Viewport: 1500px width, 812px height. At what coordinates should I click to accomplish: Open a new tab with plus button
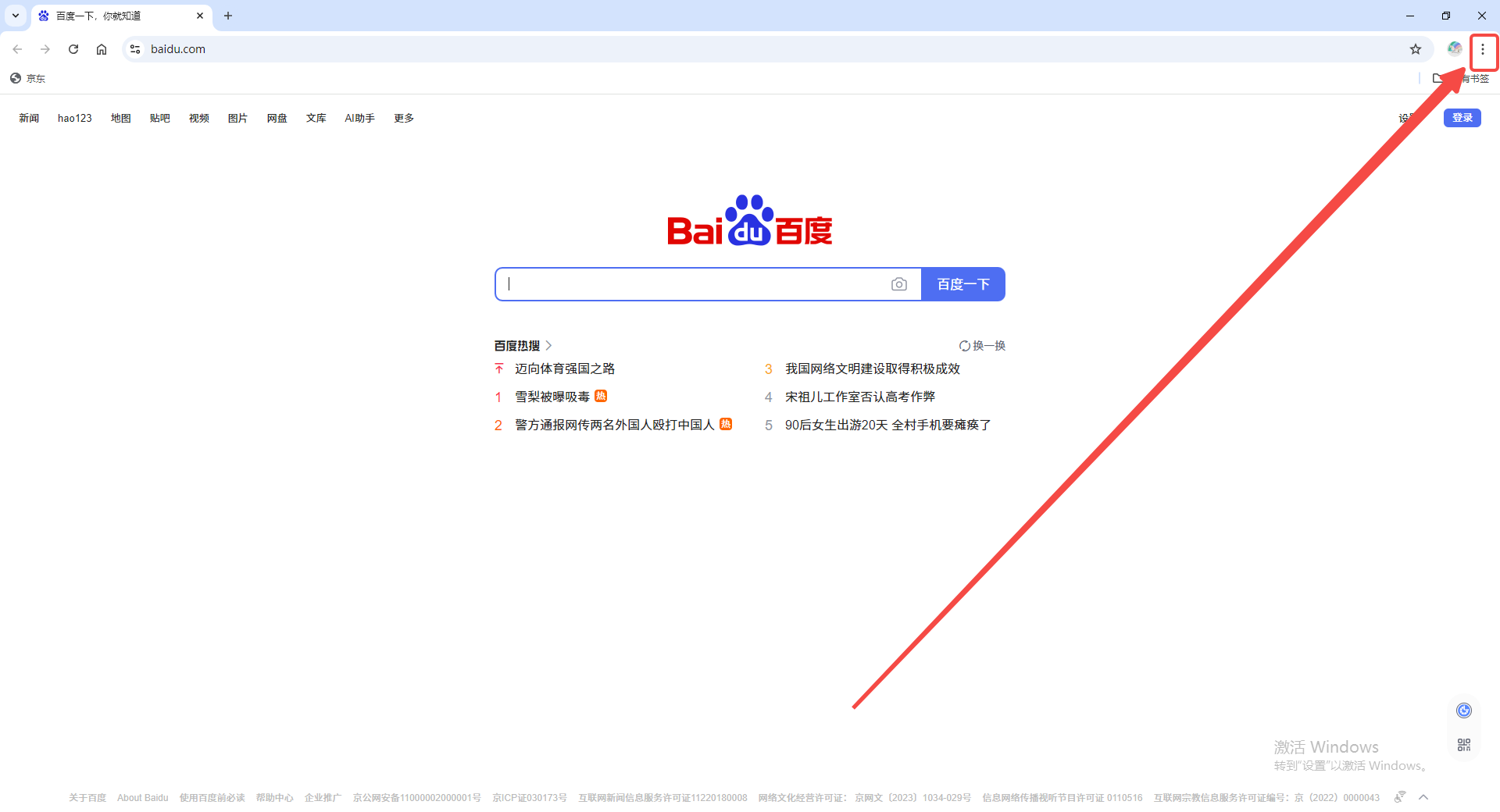[x=228, y=16]
